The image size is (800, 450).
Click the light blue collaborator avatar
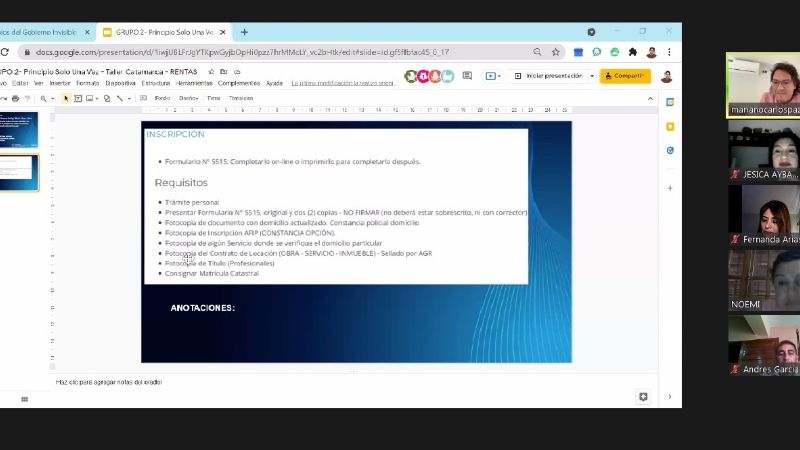447,77
